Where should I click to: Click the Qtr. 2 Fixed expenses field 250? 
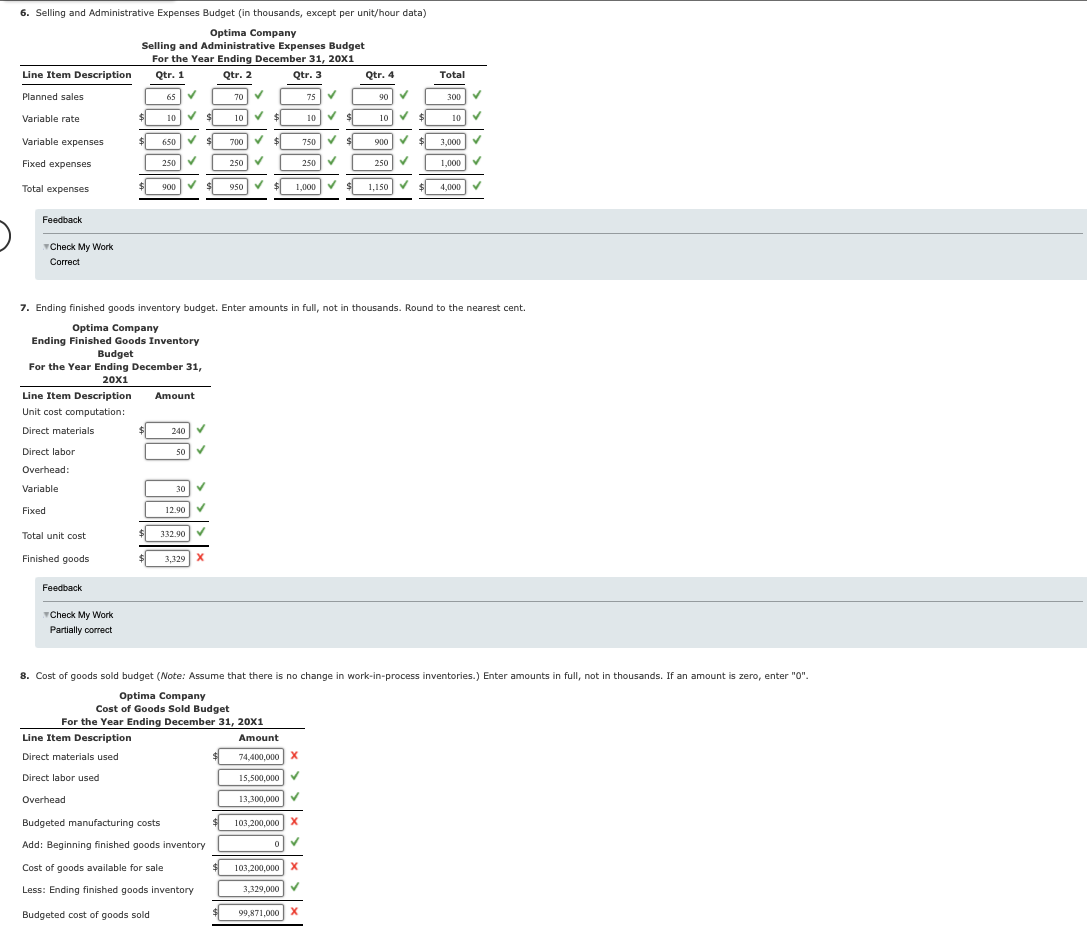[230, 163]
